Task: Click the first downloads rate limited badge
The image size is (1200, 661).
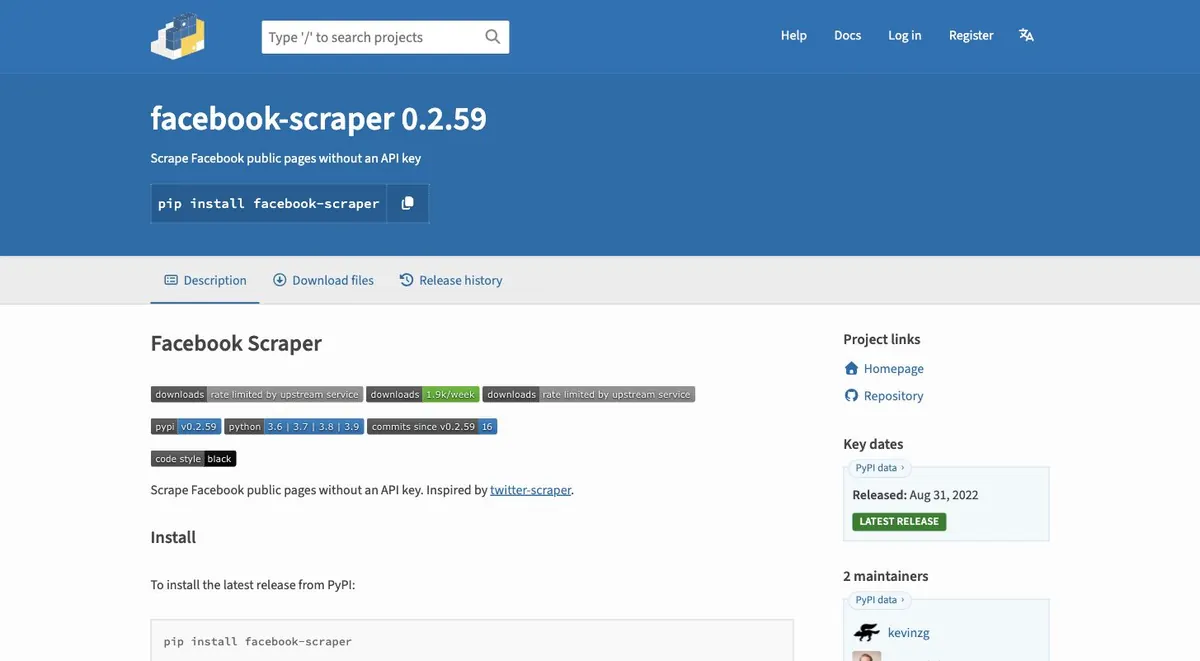Action: tap(256, 394)
